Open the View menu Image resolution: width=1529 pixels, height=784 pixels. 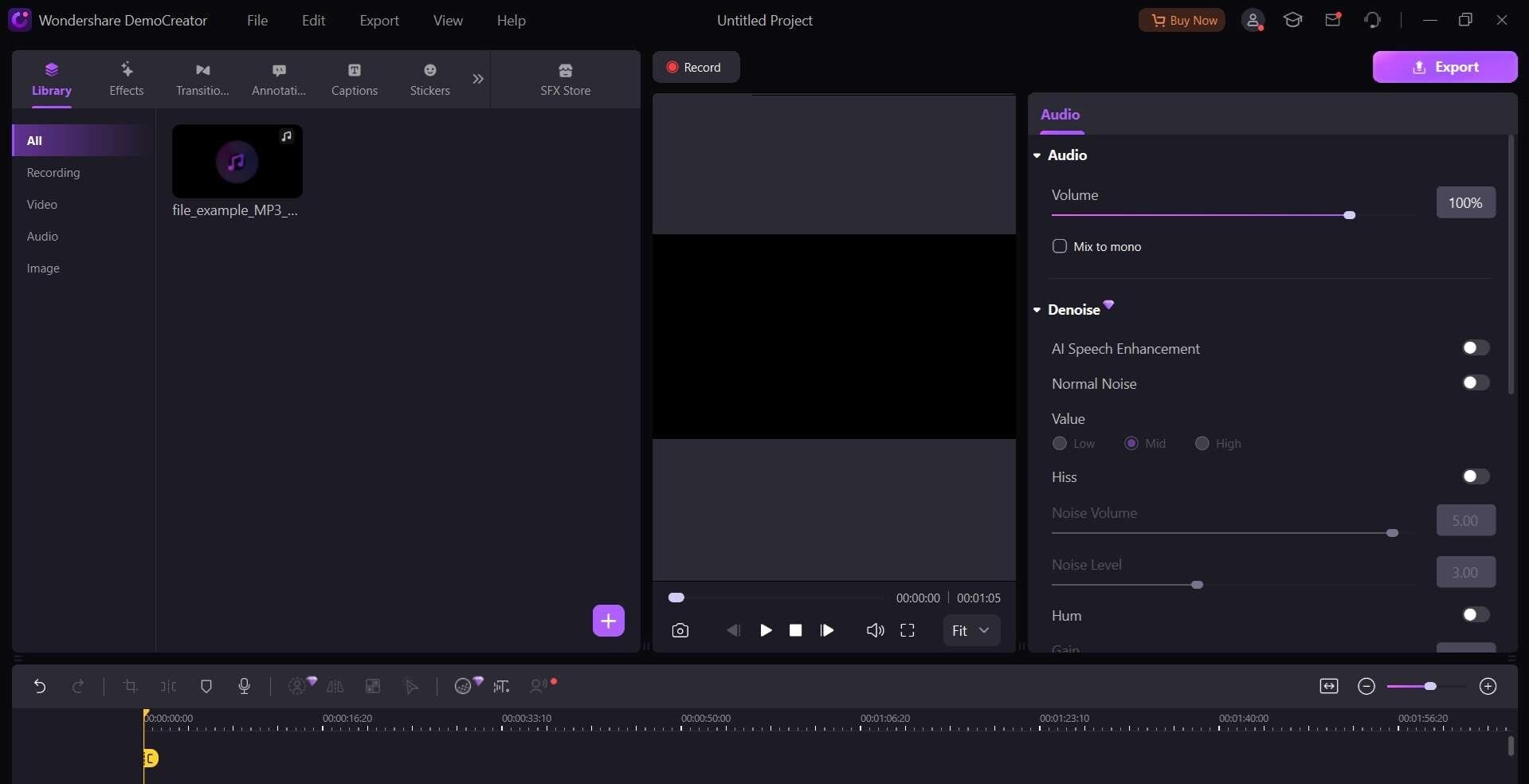448,21
